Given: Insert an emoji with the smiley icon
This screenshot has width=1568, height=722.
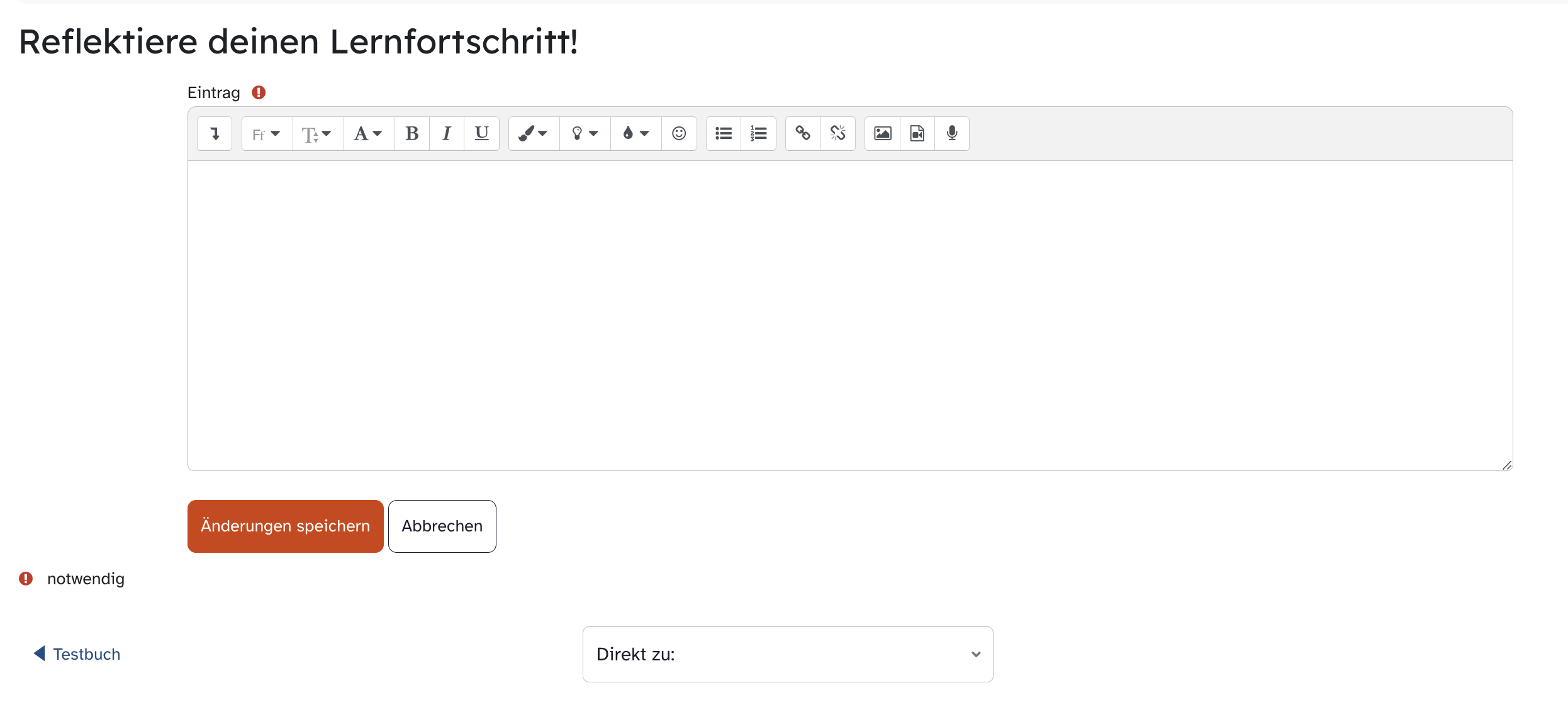Looking at the screenshot, I should [679, 133].
